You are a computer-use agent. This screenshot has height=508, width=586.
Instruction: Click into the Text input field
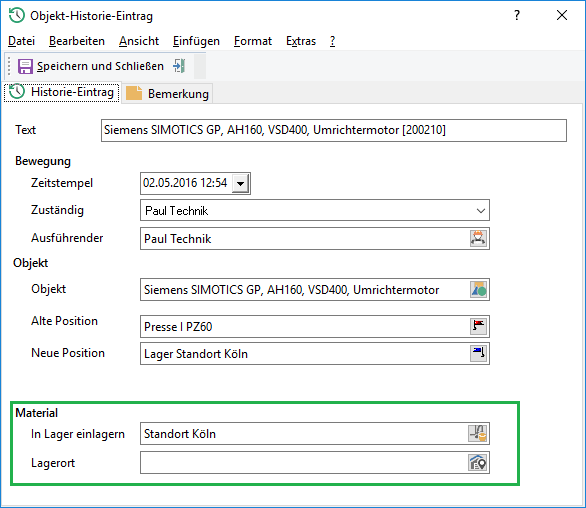(334, 130)
